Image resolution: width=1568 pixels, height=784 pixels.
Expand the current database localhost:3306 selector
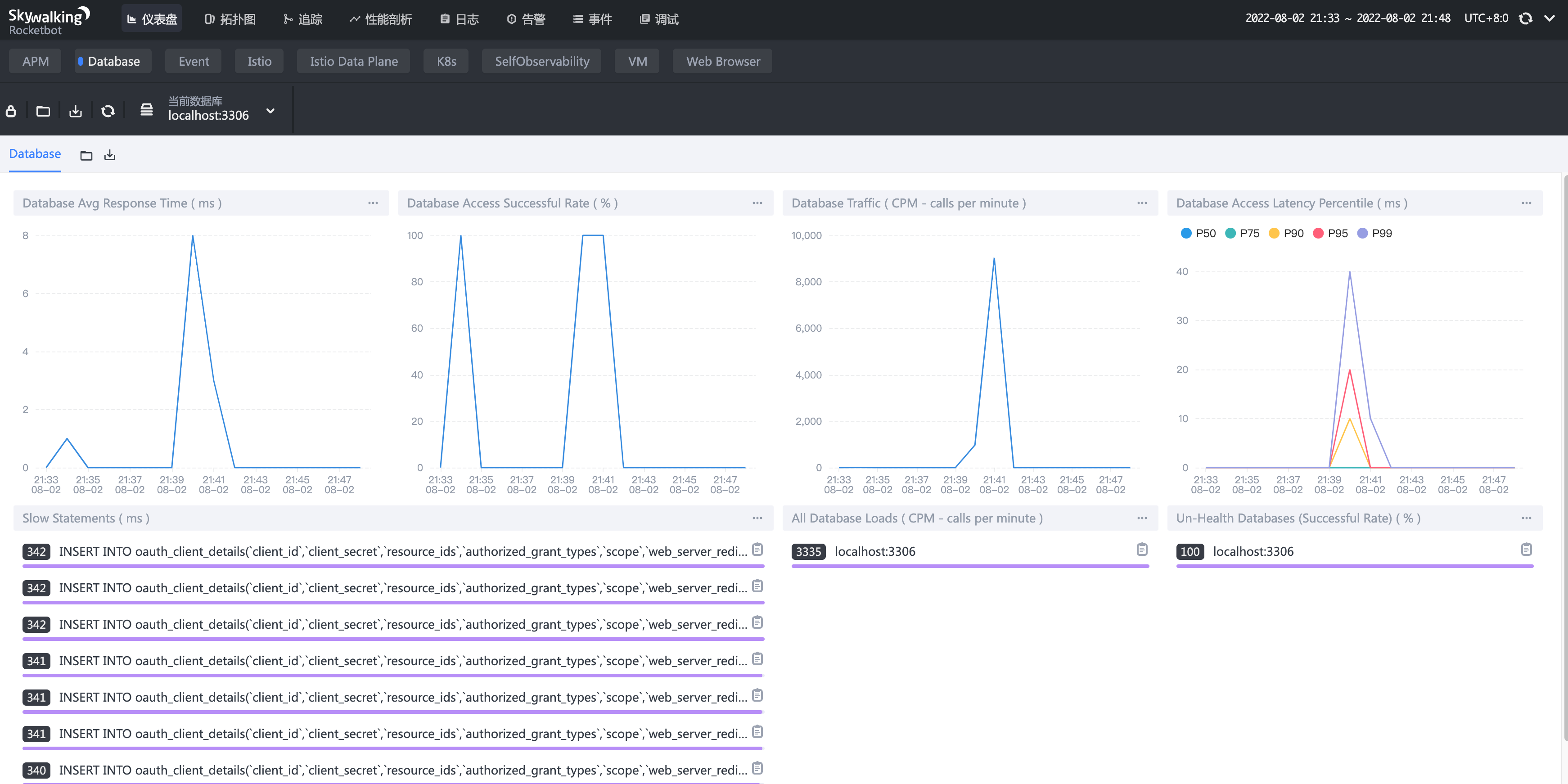(x=271, y=111)
